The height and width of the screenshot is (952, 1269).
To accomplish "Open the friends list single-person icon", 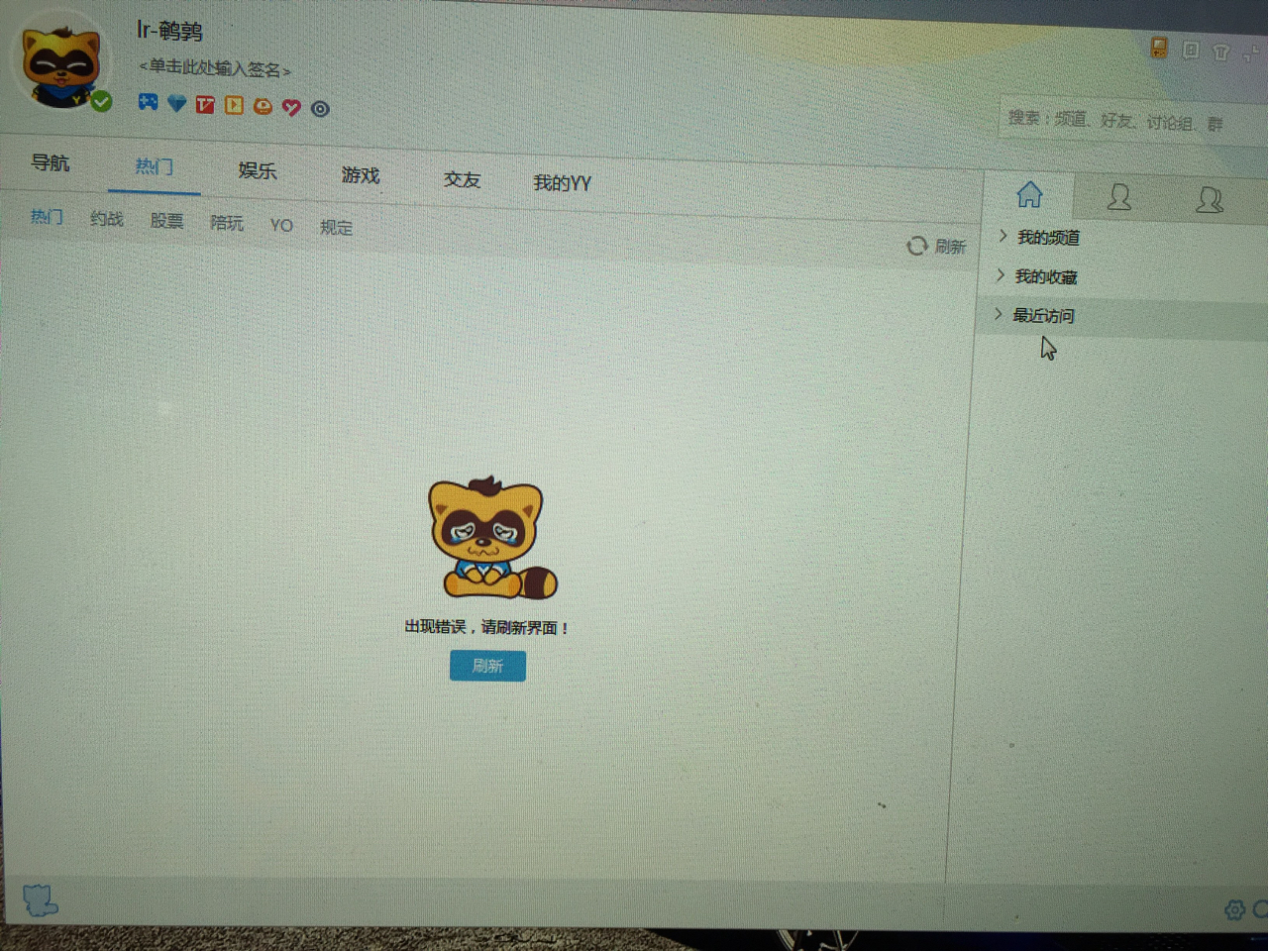I will coord(1118,198).
